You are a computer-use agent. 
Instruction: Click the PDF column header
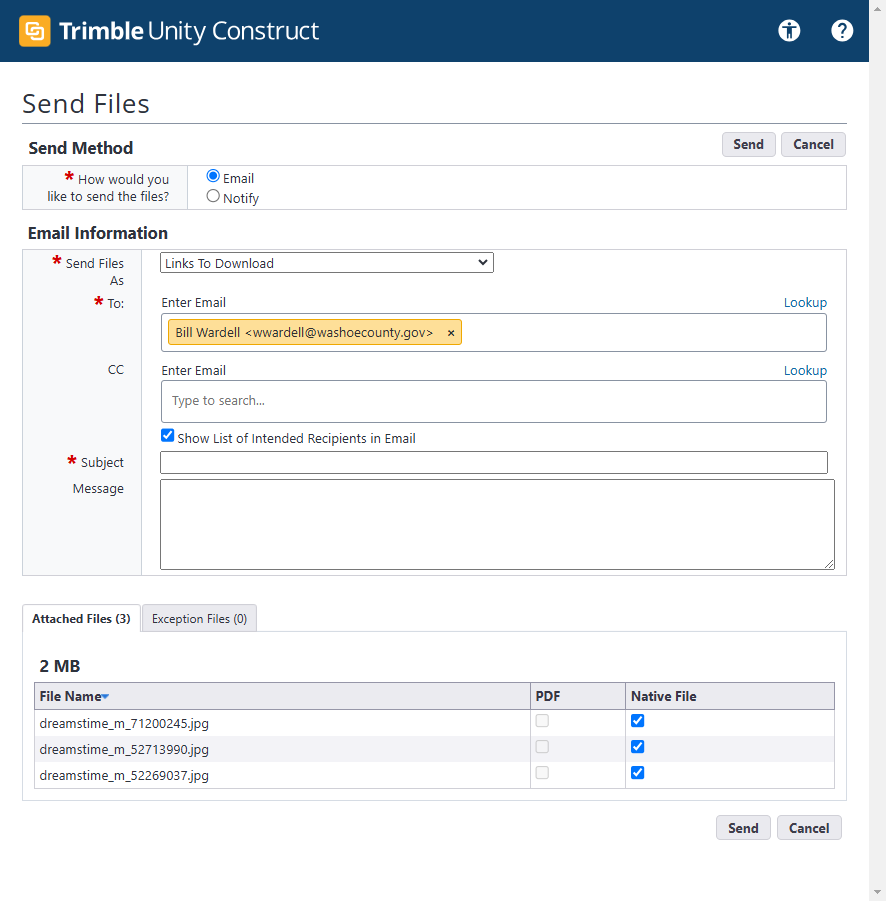[577, 696]
